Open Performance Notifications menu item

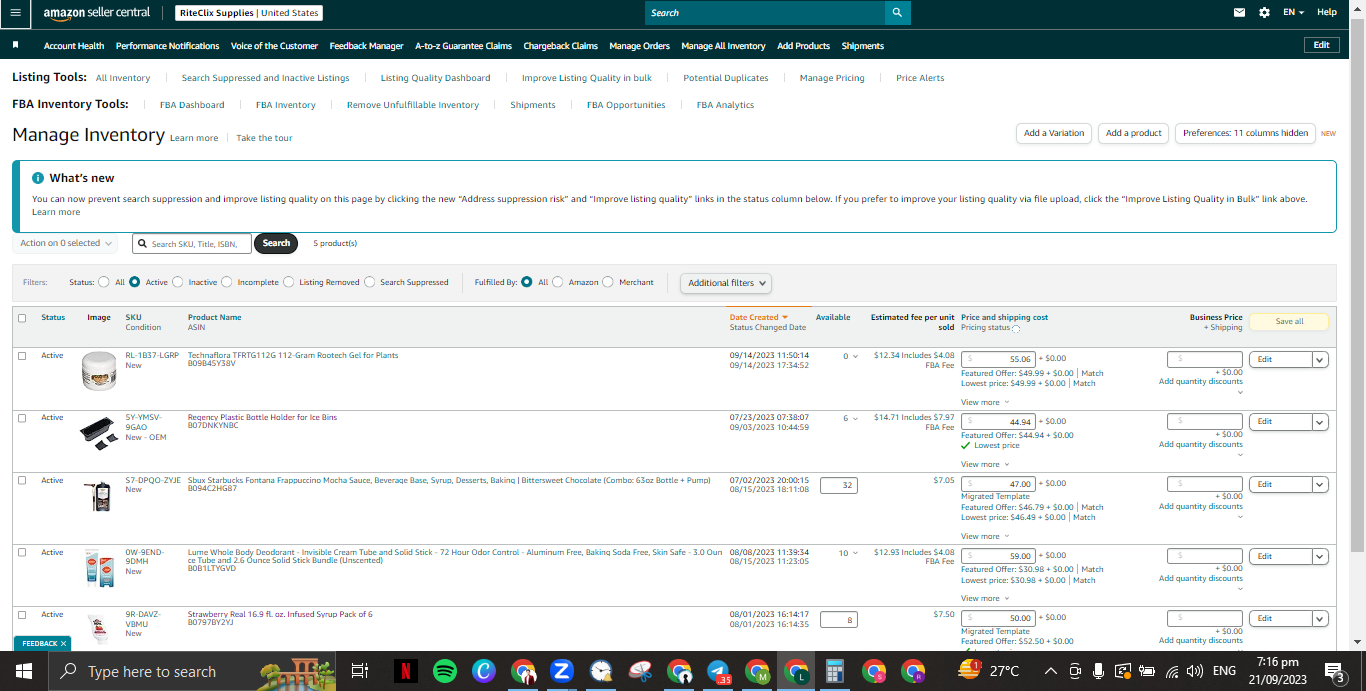click(x=167, y=46)
